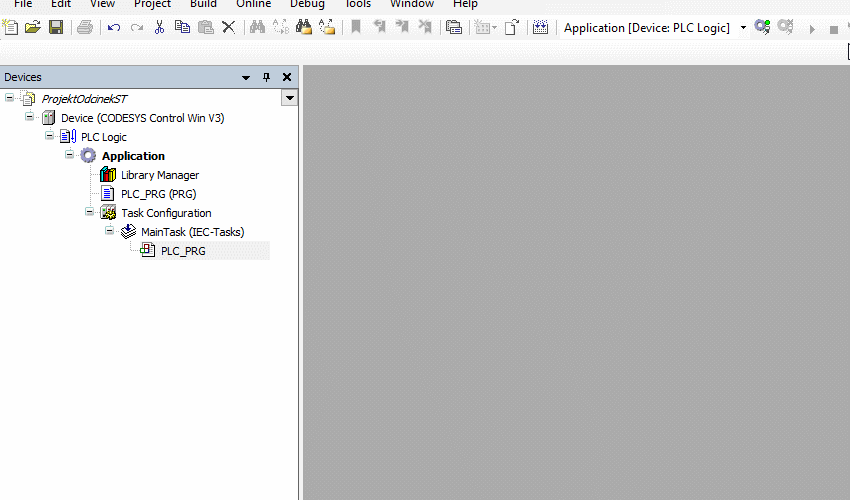This screenshot has width=850, height=500.
Task: Toggle auto-hide pin on the Devices panel
Action: (x=267, y=77)
